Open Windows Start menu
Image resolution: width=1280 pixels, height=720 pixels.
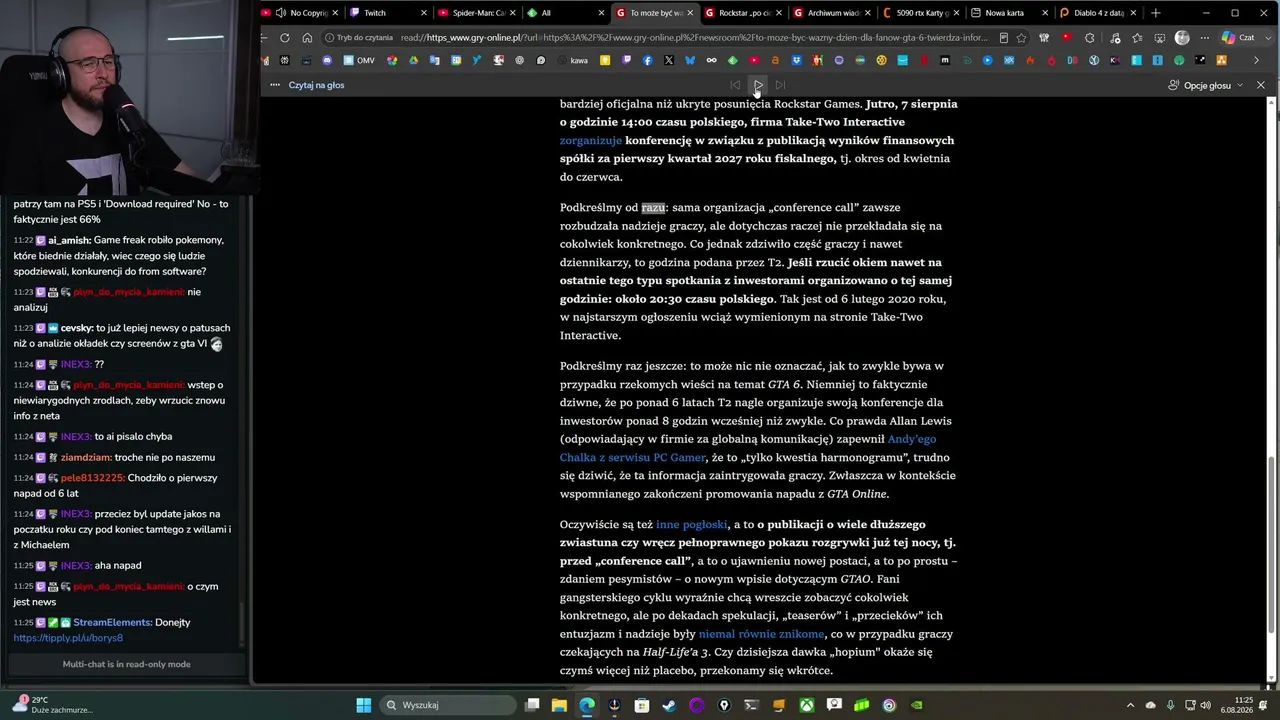tap(364, 705)
